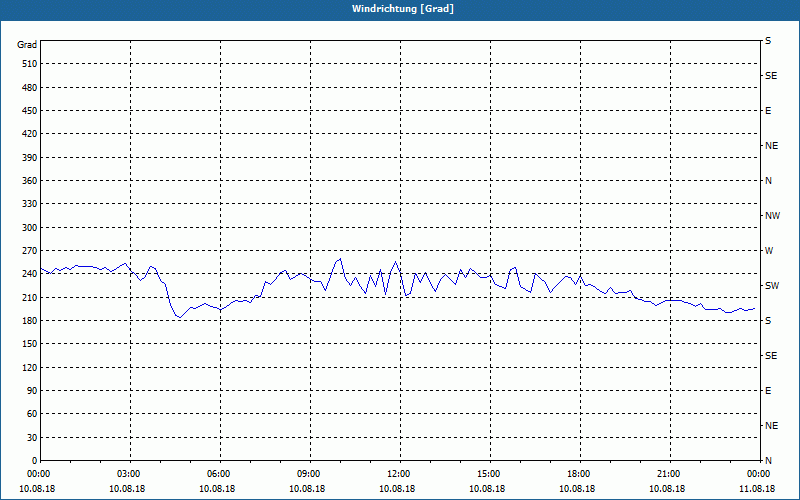Click the S compass label beside 180

click(x=768, y=321)
